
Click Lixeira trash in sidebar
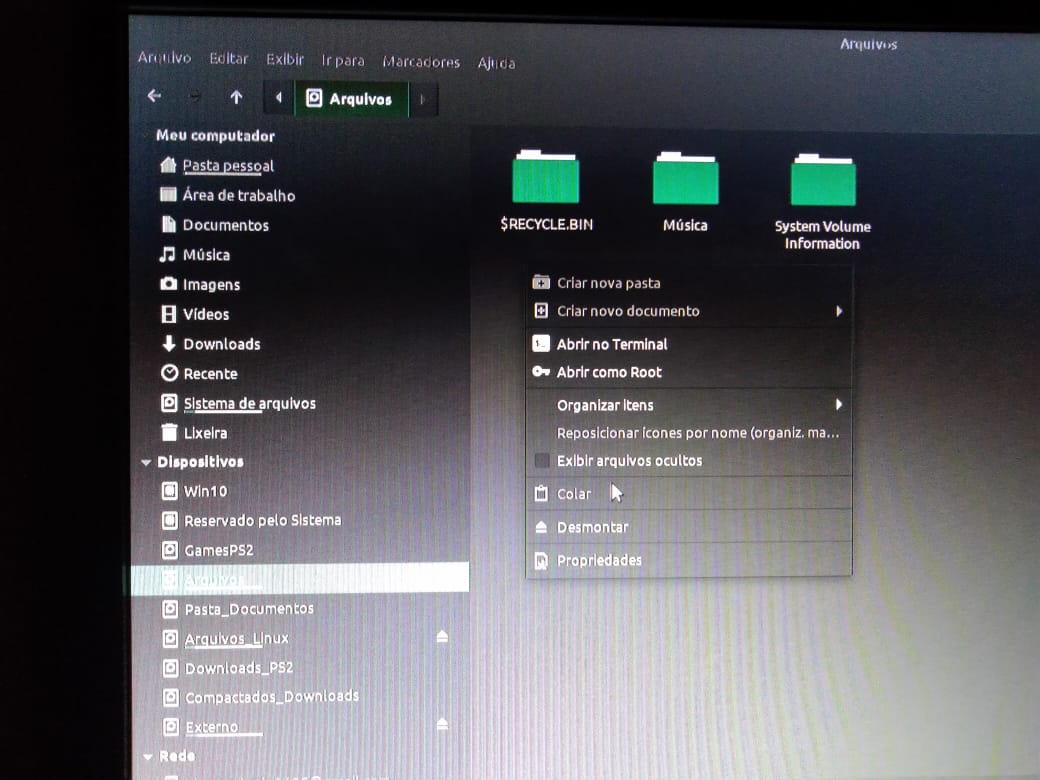tap(204, 433)
